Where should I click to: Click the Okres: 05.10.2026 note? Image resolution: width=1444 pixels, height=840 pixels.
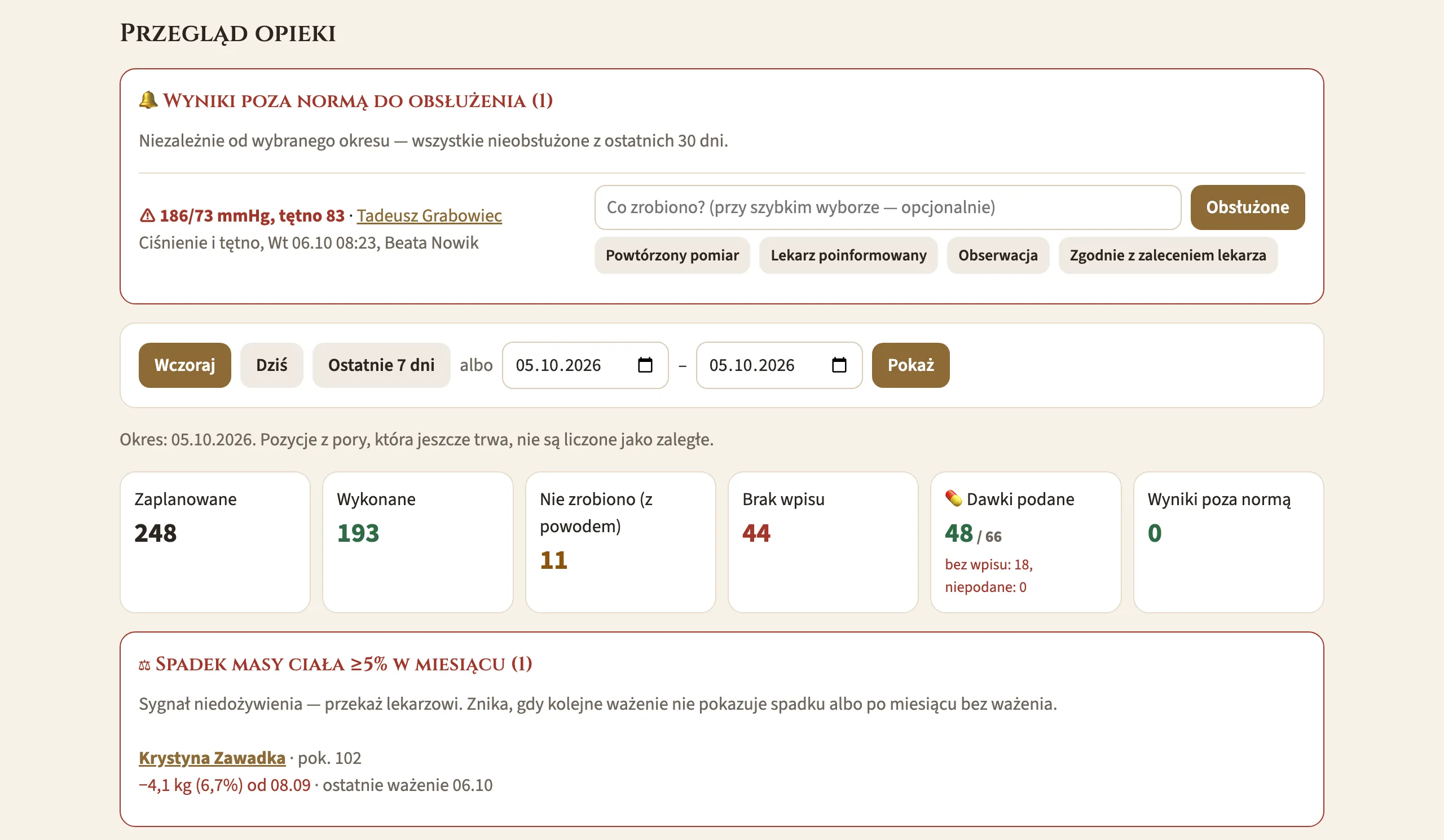[x=417, y=440]
